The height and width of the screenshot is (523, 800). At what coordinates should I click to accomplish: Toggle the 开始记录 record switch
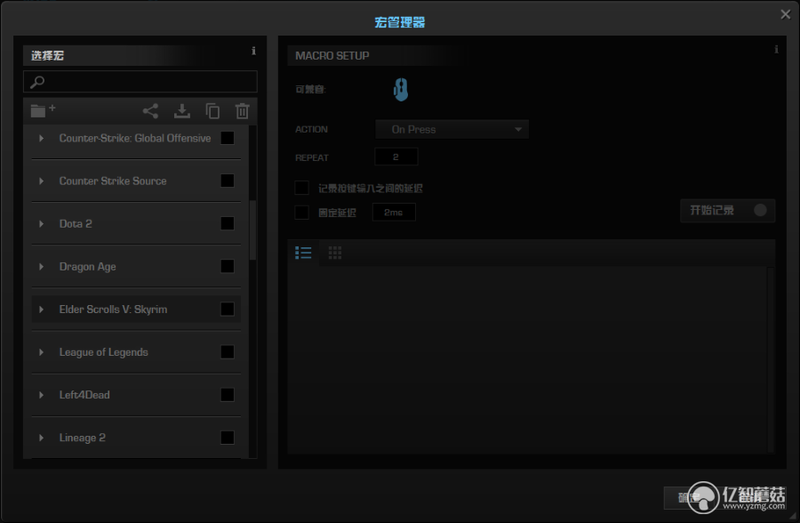728,210
